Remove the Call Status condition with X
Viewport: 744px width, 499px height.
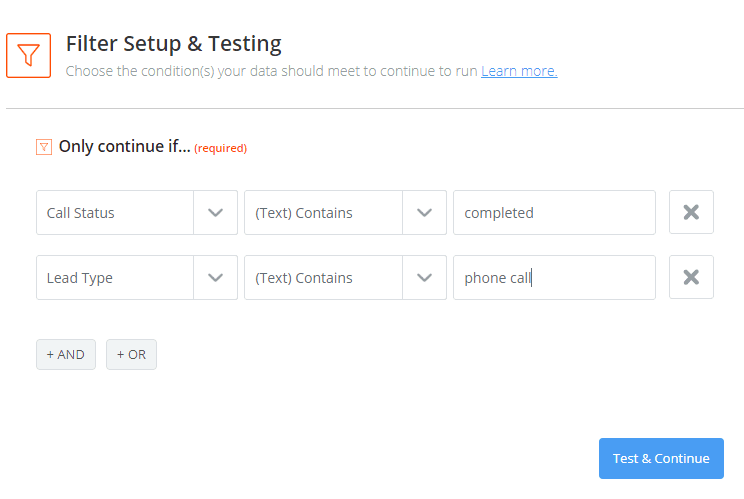pos(691,212)
